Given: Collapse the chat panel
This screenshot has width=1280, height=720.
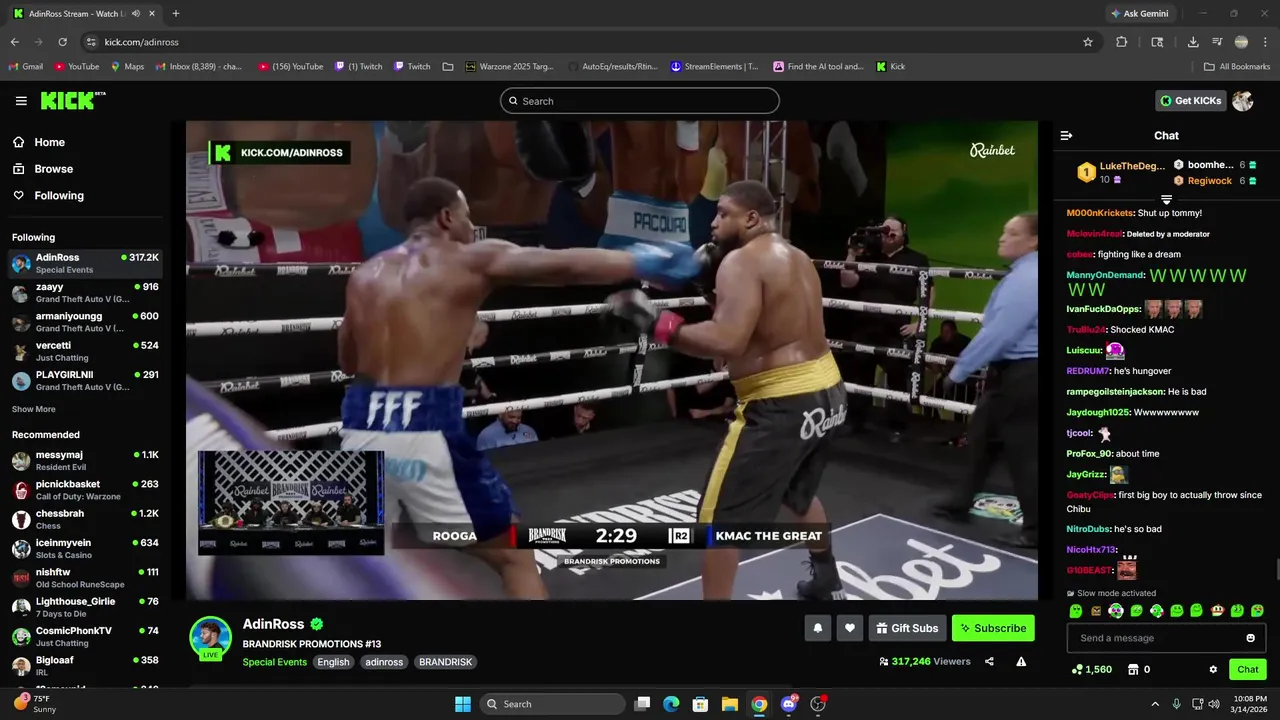Looking at the screenshot, I should click(x=1066, y=135).
